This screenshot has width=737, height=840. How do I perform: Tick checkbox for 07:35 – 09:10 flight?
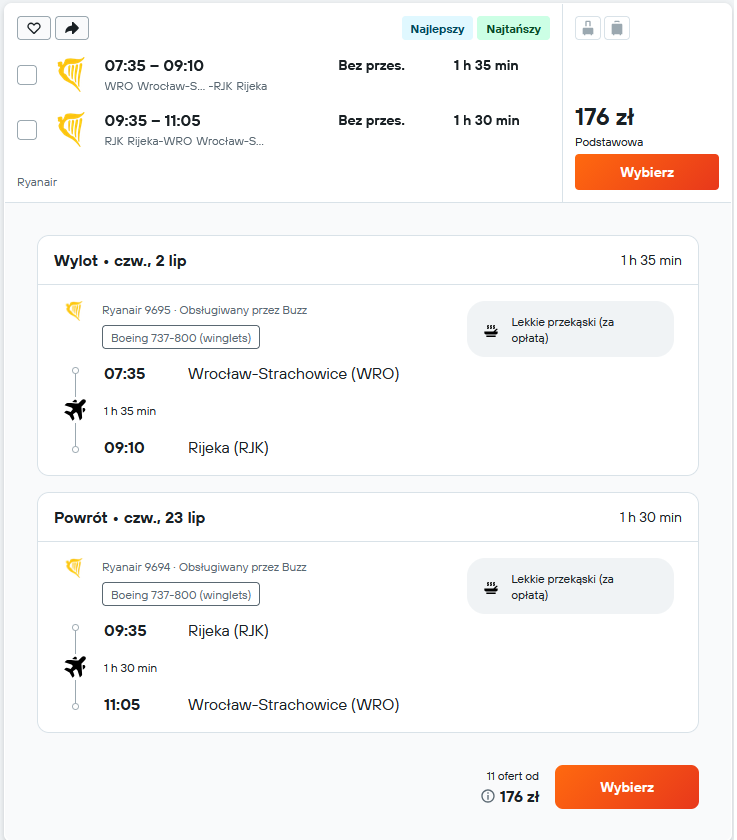click(x=27, y=75)
